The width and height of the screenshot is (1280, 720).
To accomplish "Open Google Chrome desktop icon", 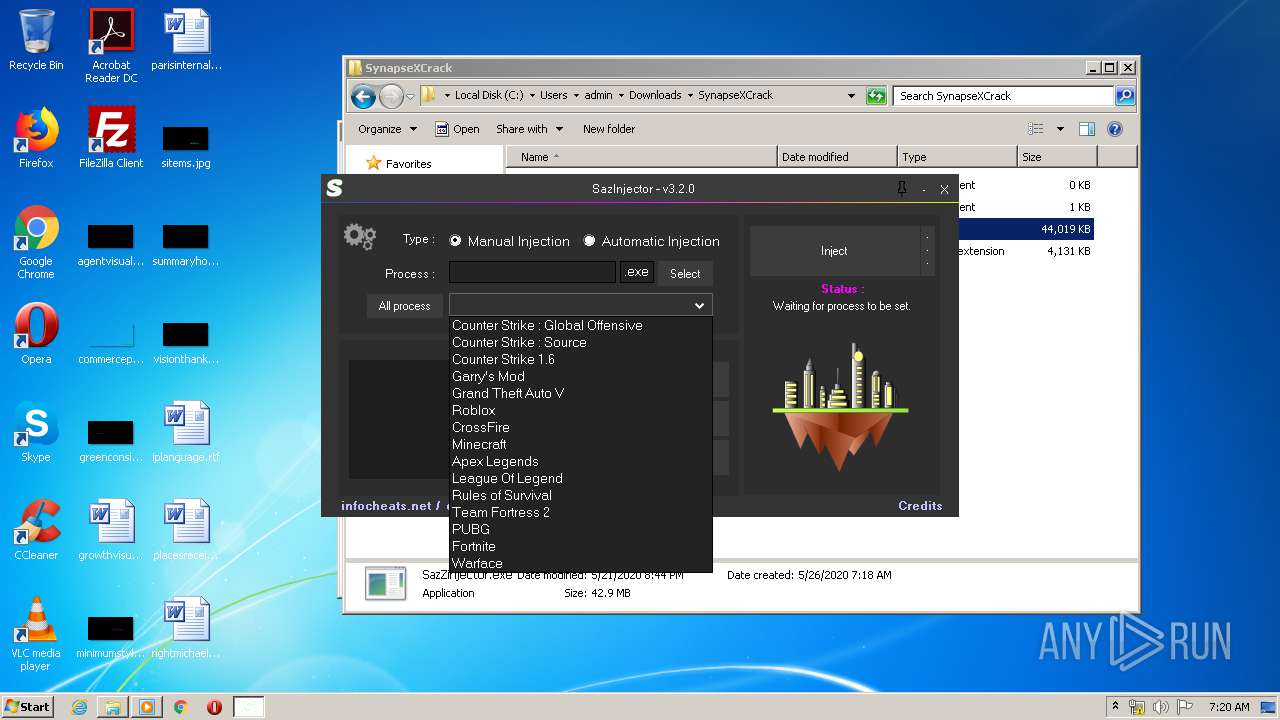I will 36,242.
